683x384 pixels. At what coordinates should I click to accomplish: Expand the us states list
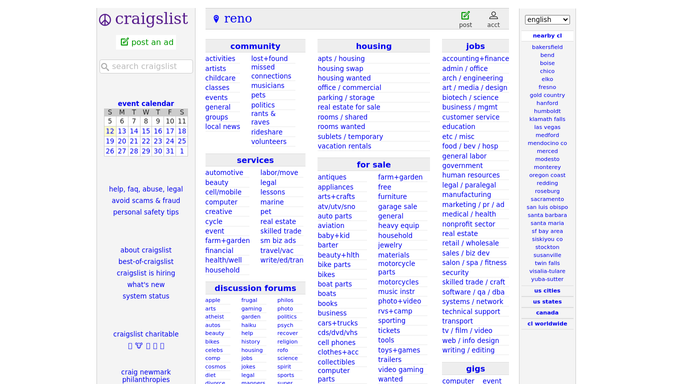(547, 302)
